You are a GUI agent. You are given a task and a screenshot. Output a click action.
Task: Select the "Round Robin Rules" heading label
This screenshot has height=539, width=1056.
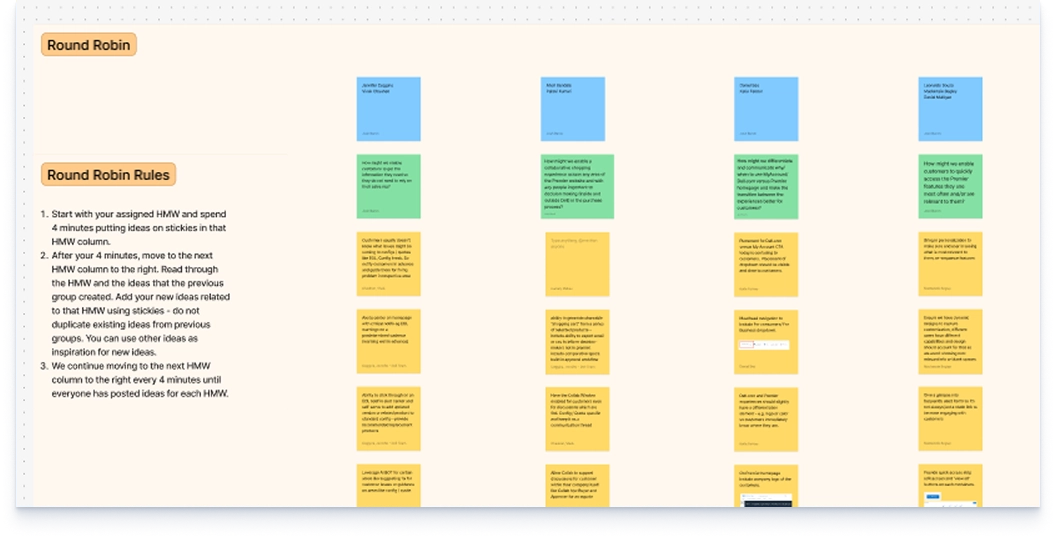click(x=108, y=175)
